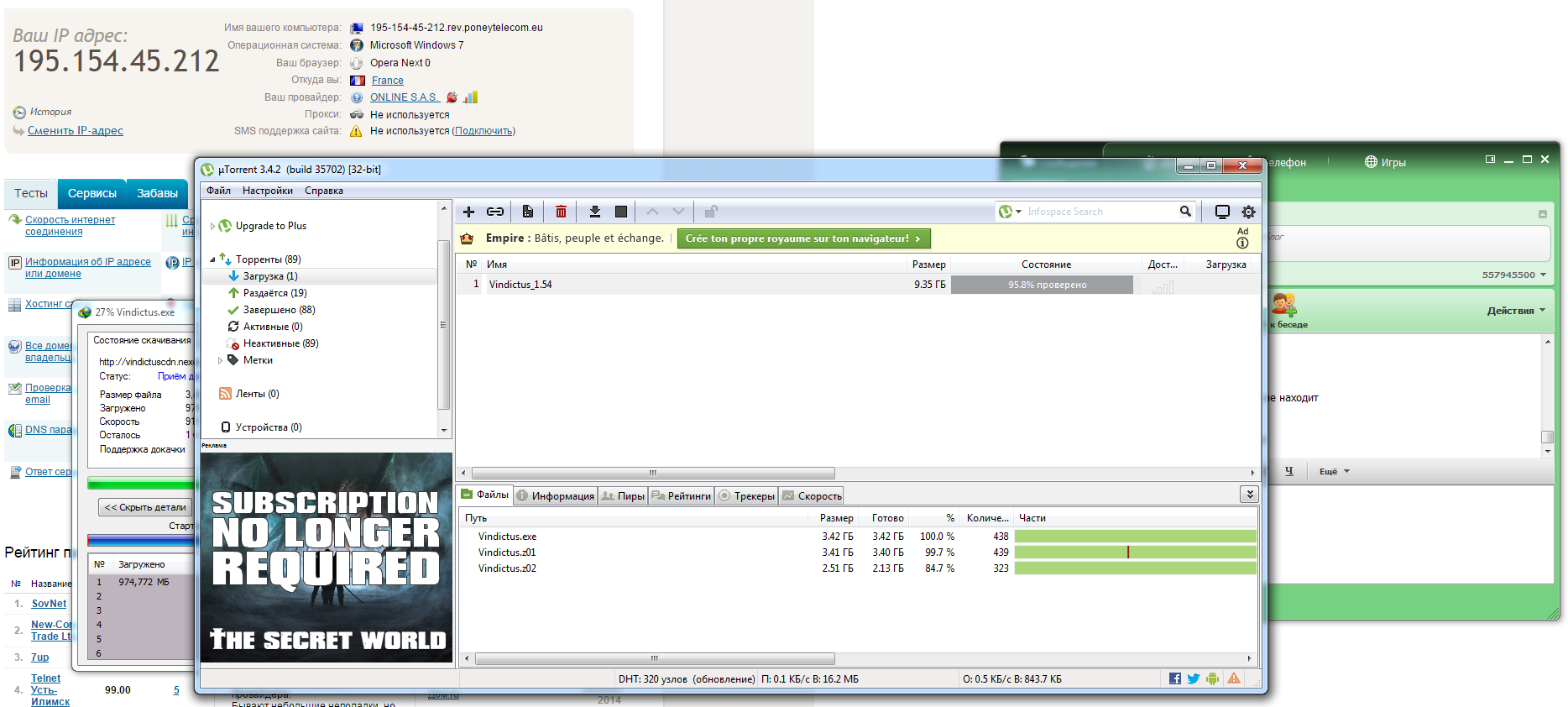Follow the Сменить IP-адрес link
The height and width of the screenshot is (707, 1568).
76,130
